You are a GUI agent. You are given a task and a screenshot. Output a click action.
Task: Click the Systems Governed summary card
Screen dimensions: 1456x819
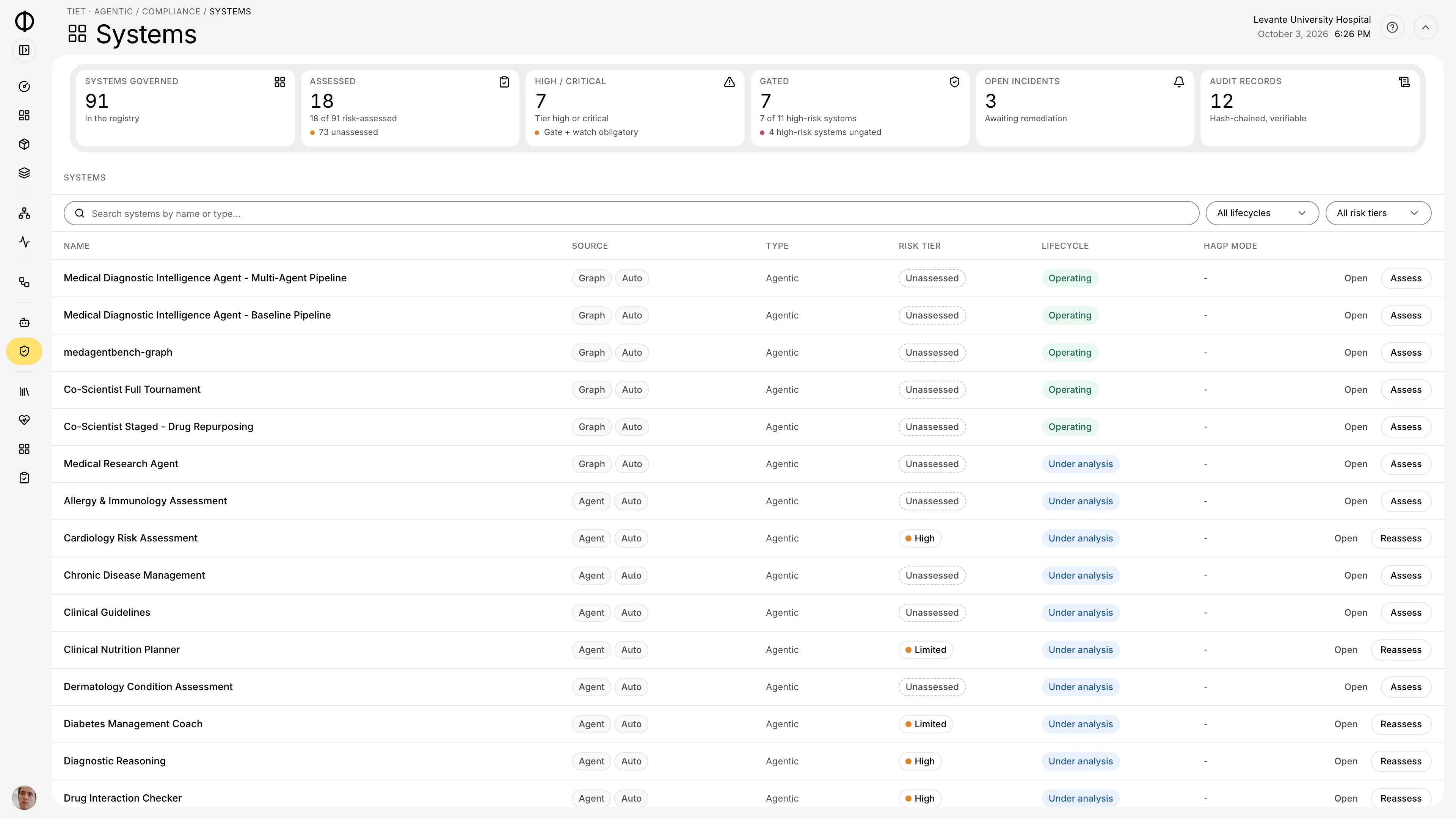point(185,108)
